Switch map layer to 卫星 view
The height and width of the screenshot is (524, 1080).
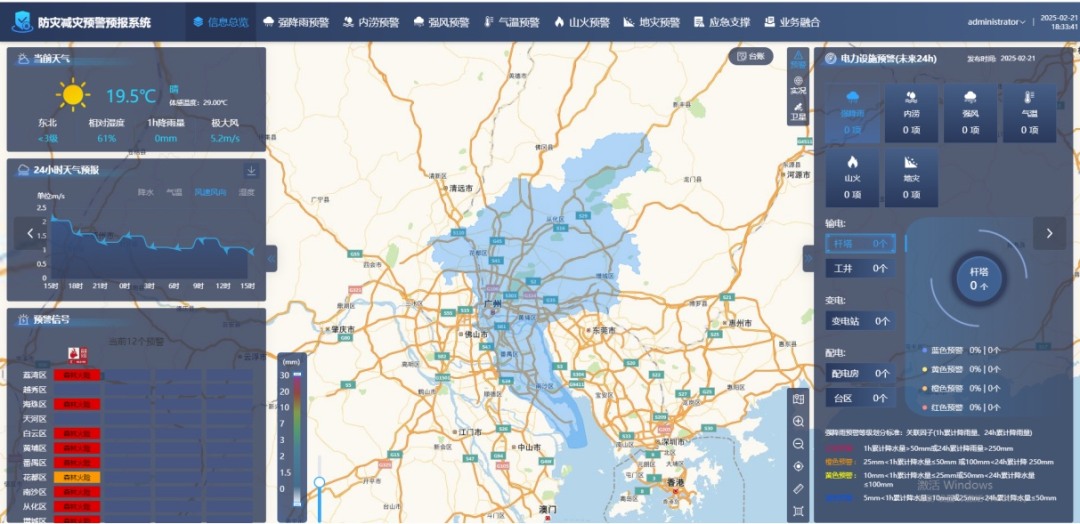[x=798, y=111]
